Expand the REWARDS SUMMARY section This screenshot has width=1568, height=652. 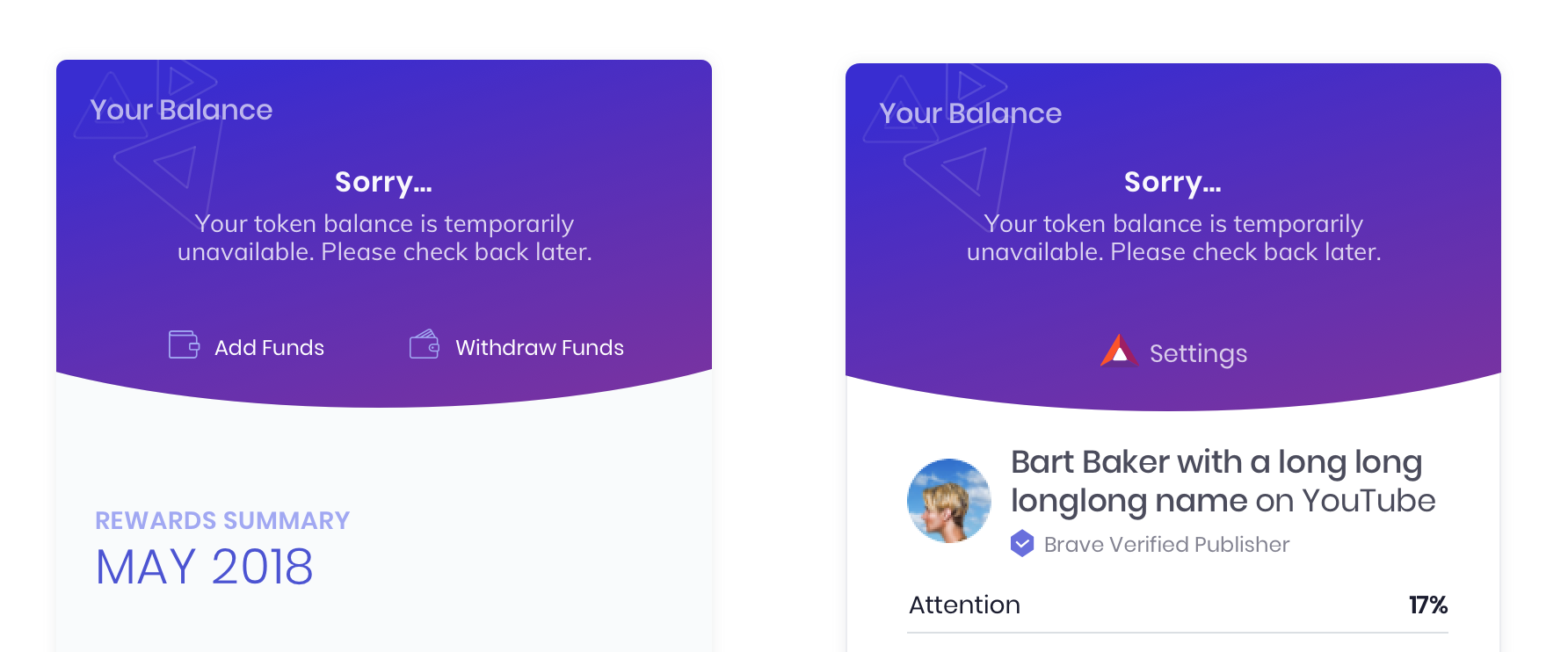pos(221,520)
